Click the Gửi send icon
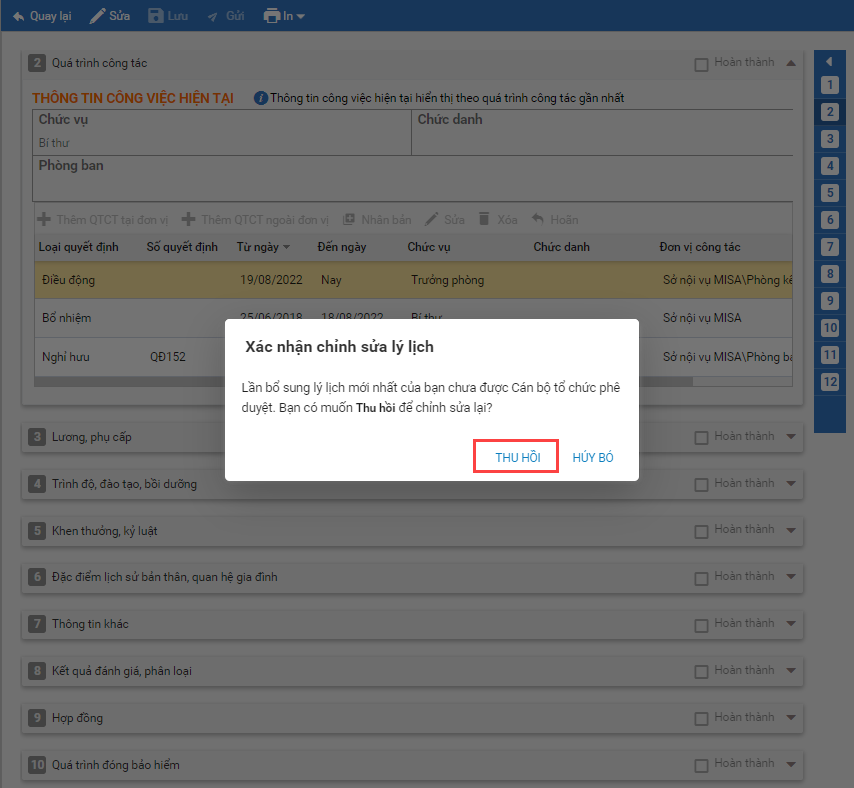The image size is (854, 788). pos(212,16)
